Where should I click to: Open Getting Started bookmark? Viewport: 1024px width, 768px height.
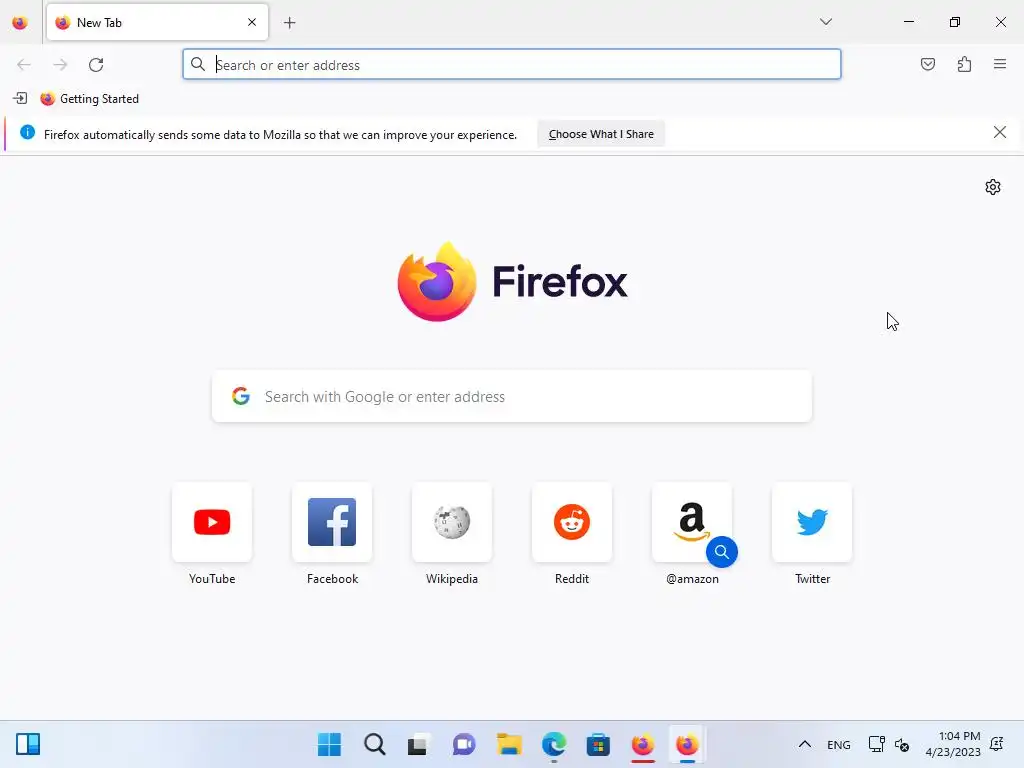tap(89, 99)
